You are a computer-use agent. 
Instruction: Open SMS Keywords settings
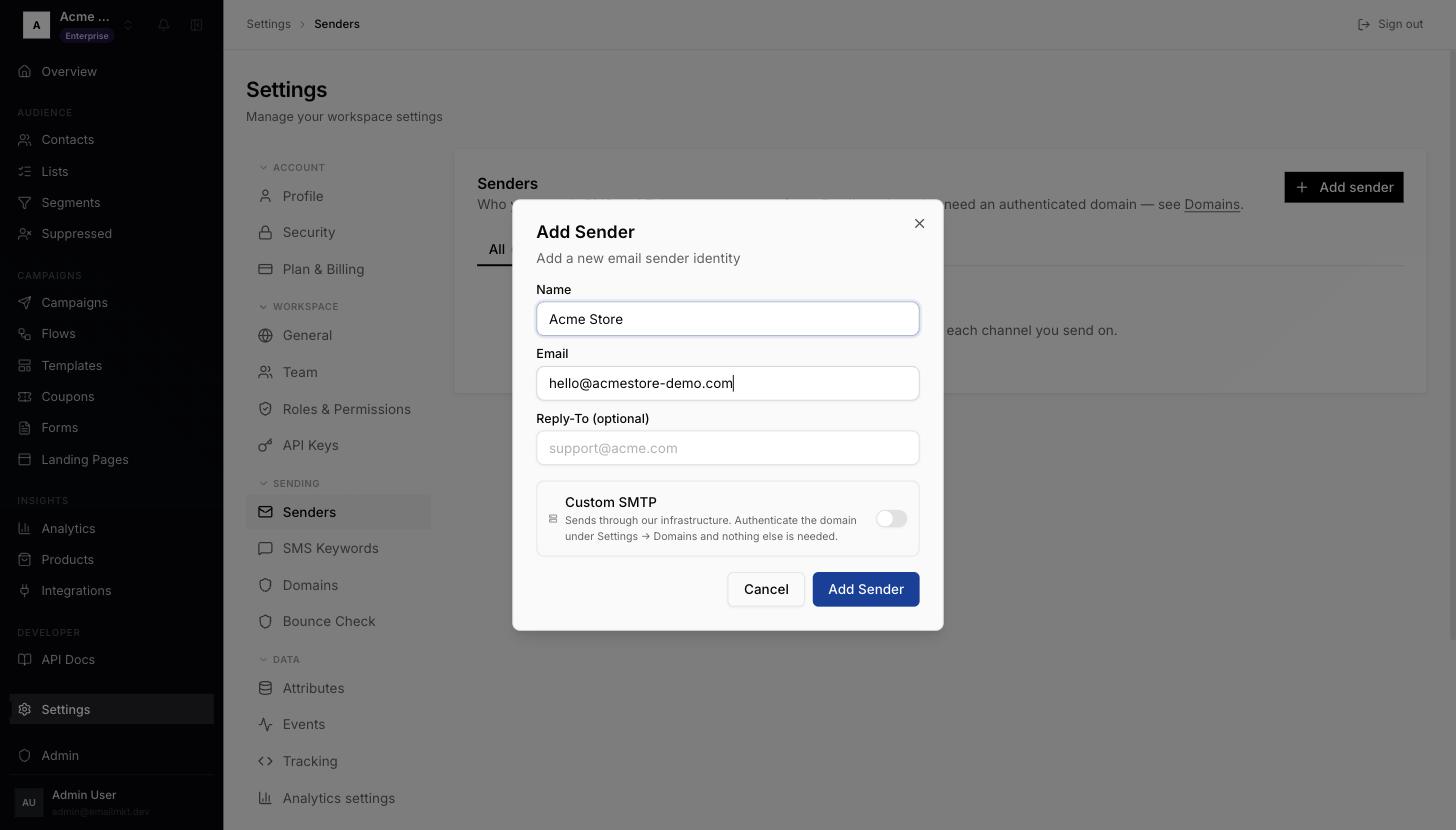click(338, 548)
